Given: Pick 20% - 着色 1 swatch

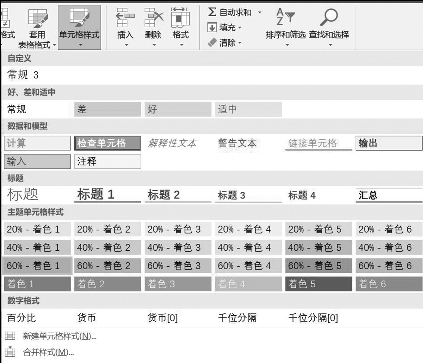Looking at the screenshot, I should tap(37, 229).
